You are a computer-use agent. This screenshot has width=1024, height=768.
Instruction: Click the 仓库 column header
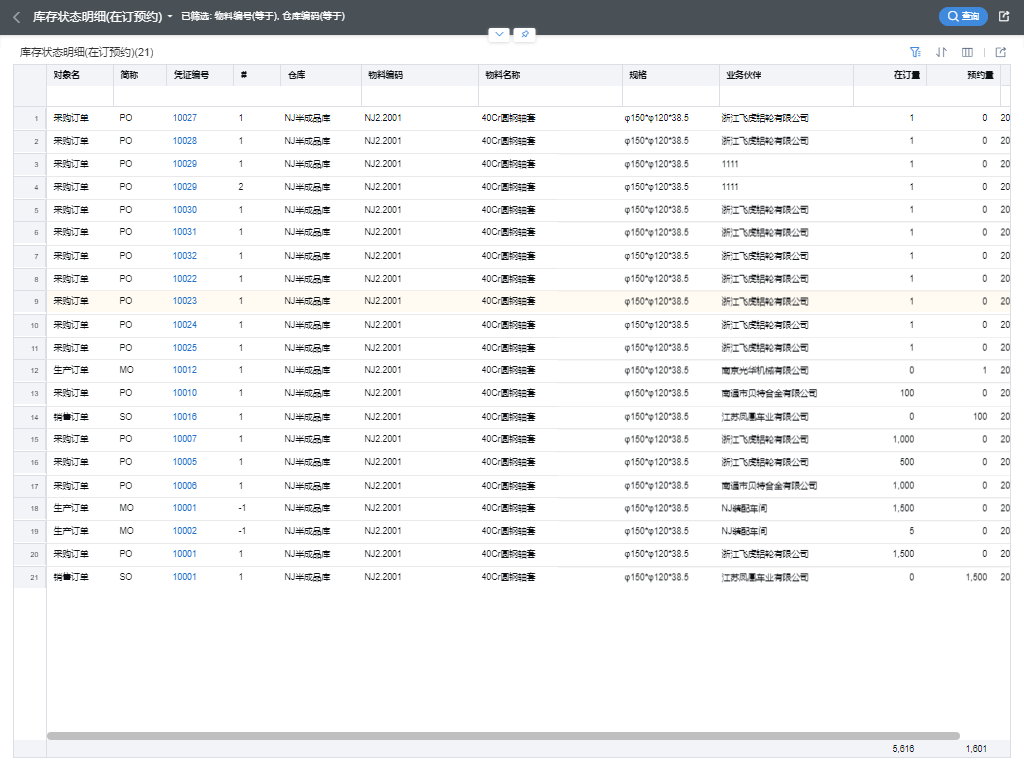pyautogui.click(x=321, y=75)
